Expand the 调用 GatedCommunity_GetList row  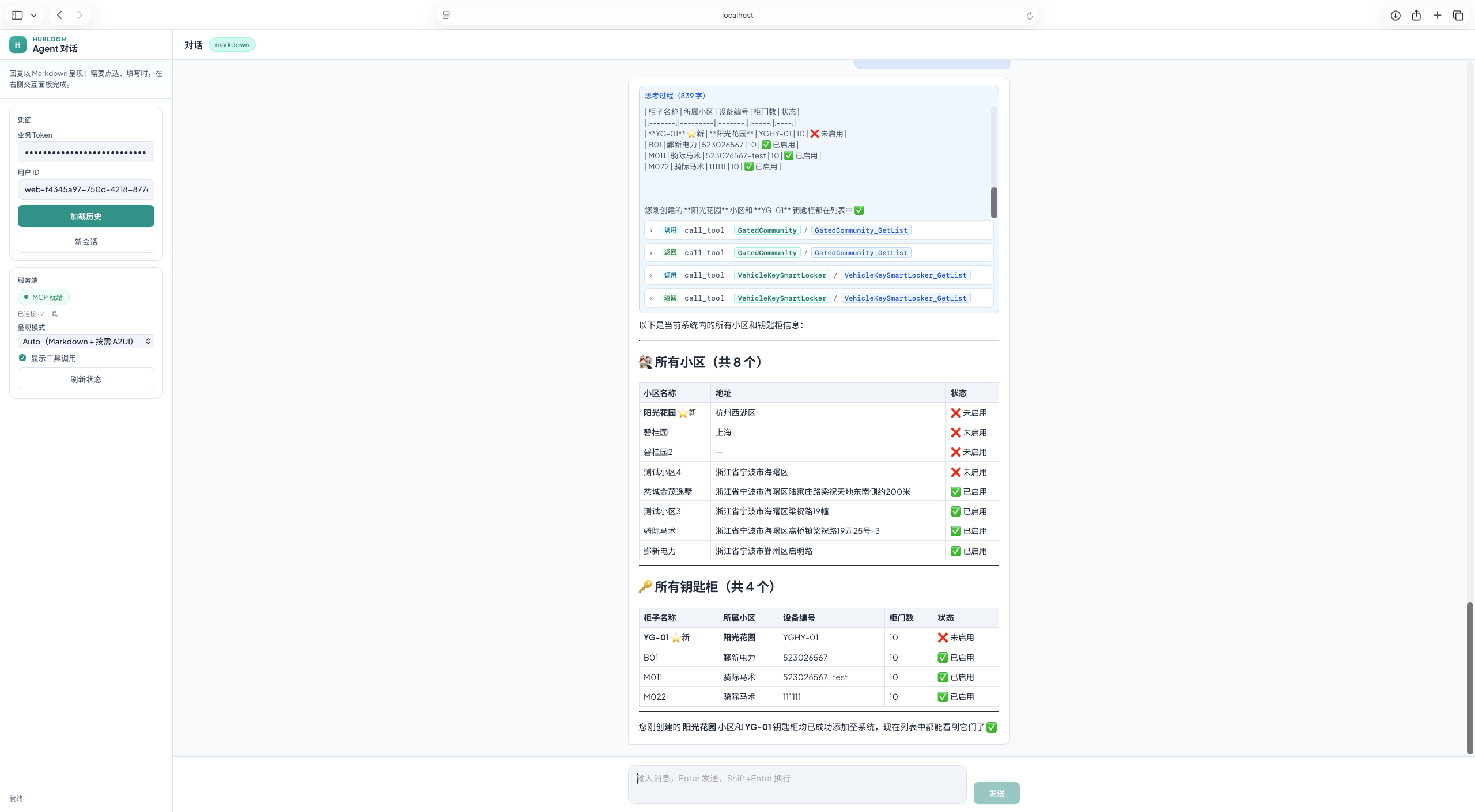pos(818,230)
